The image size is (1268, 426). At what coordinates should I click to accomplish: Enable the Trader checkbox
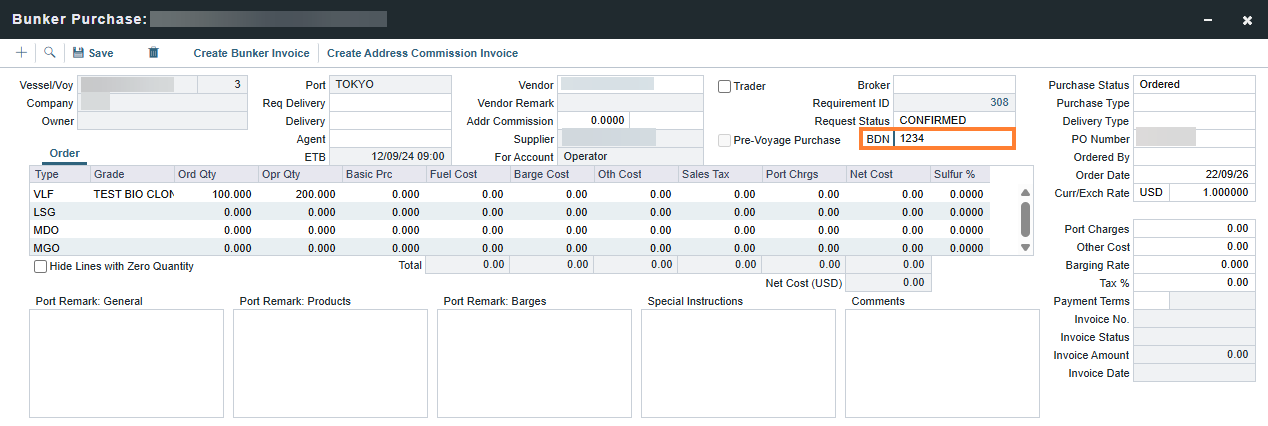coord(725,86)
